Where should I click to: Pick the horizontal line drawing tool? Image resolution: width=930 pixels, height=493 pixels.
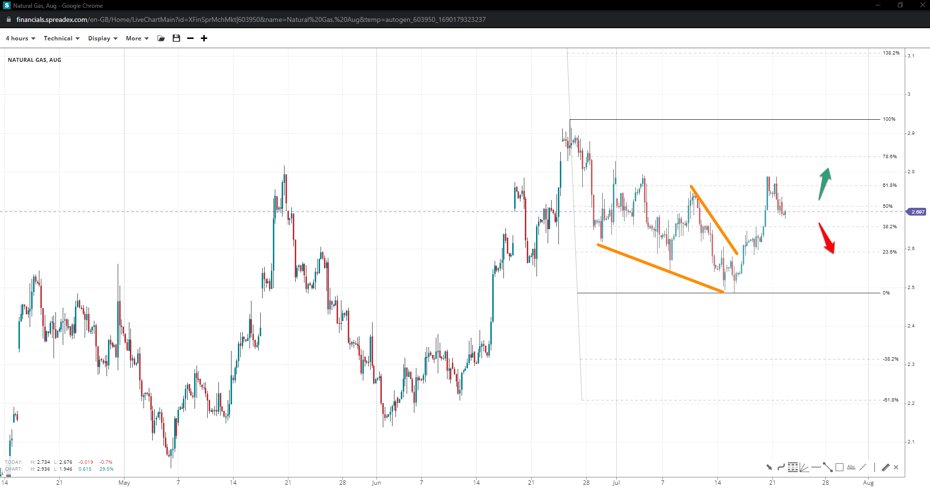[816, 467]
